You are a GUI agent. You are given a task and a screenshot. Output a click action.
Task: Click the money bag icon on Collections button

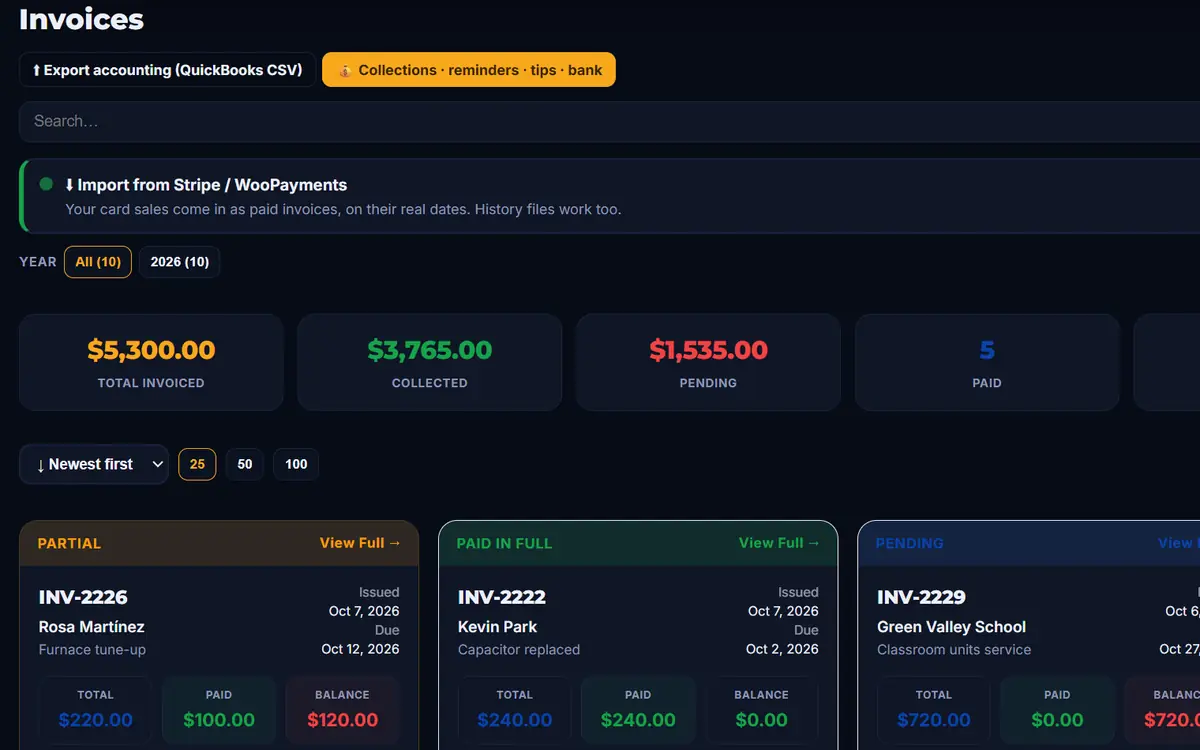click(x=345, y=70)
